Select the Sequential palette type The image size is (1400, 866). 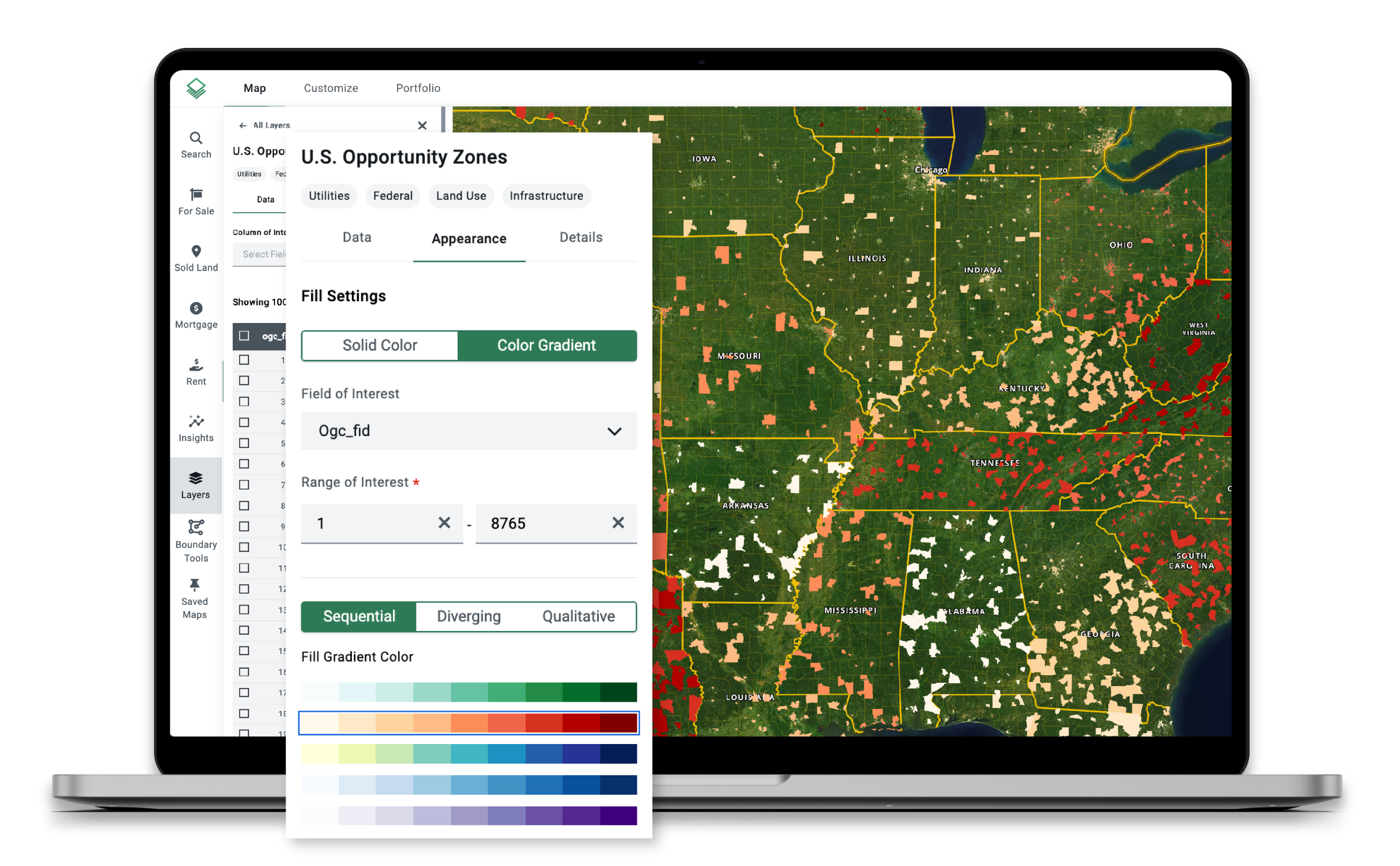pyautogui.click(x=359, y=617)
